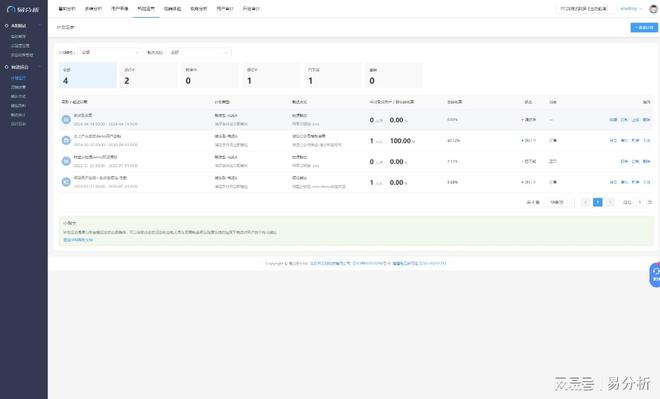The image size is (660, 399).
Task: Click the circular icon of the first table row
Action: [x=66, y=120]
